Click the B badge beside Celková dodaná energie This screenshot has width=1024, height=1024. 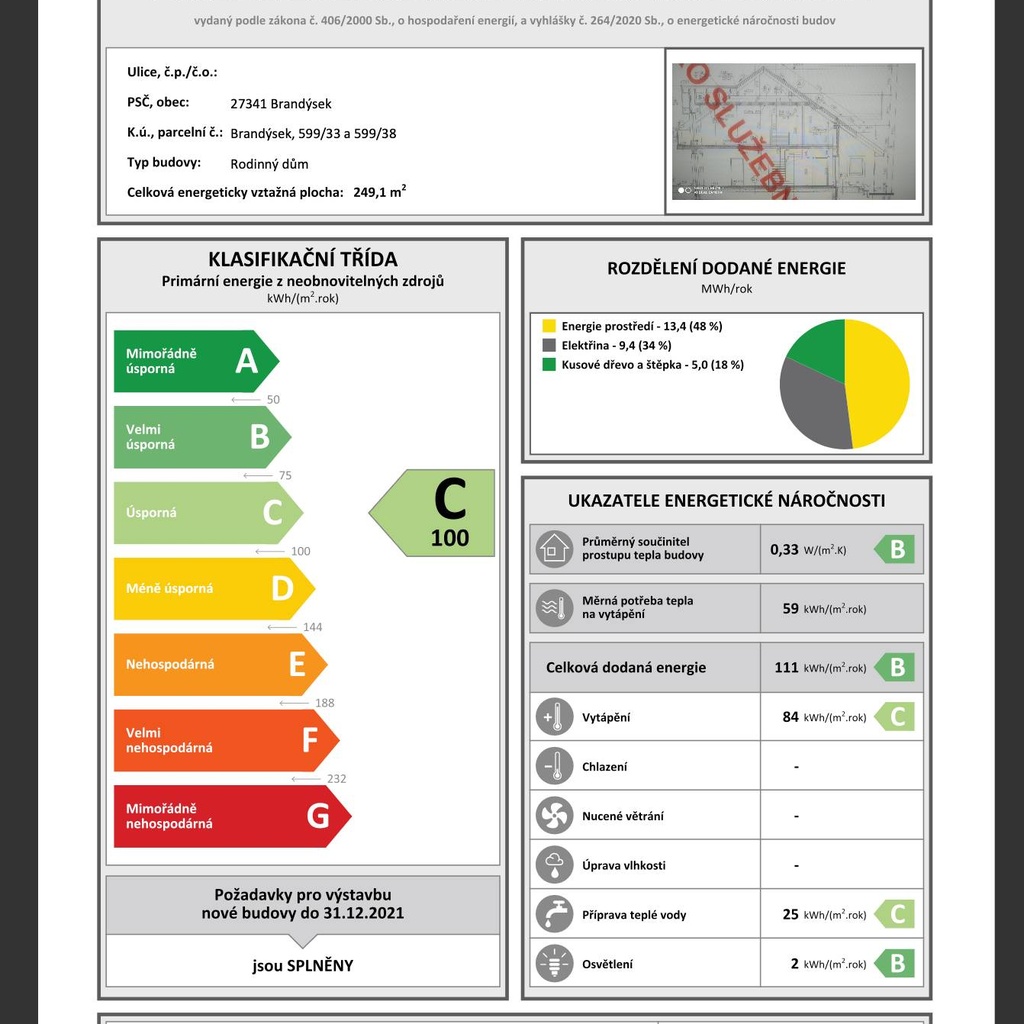[895, 667]
